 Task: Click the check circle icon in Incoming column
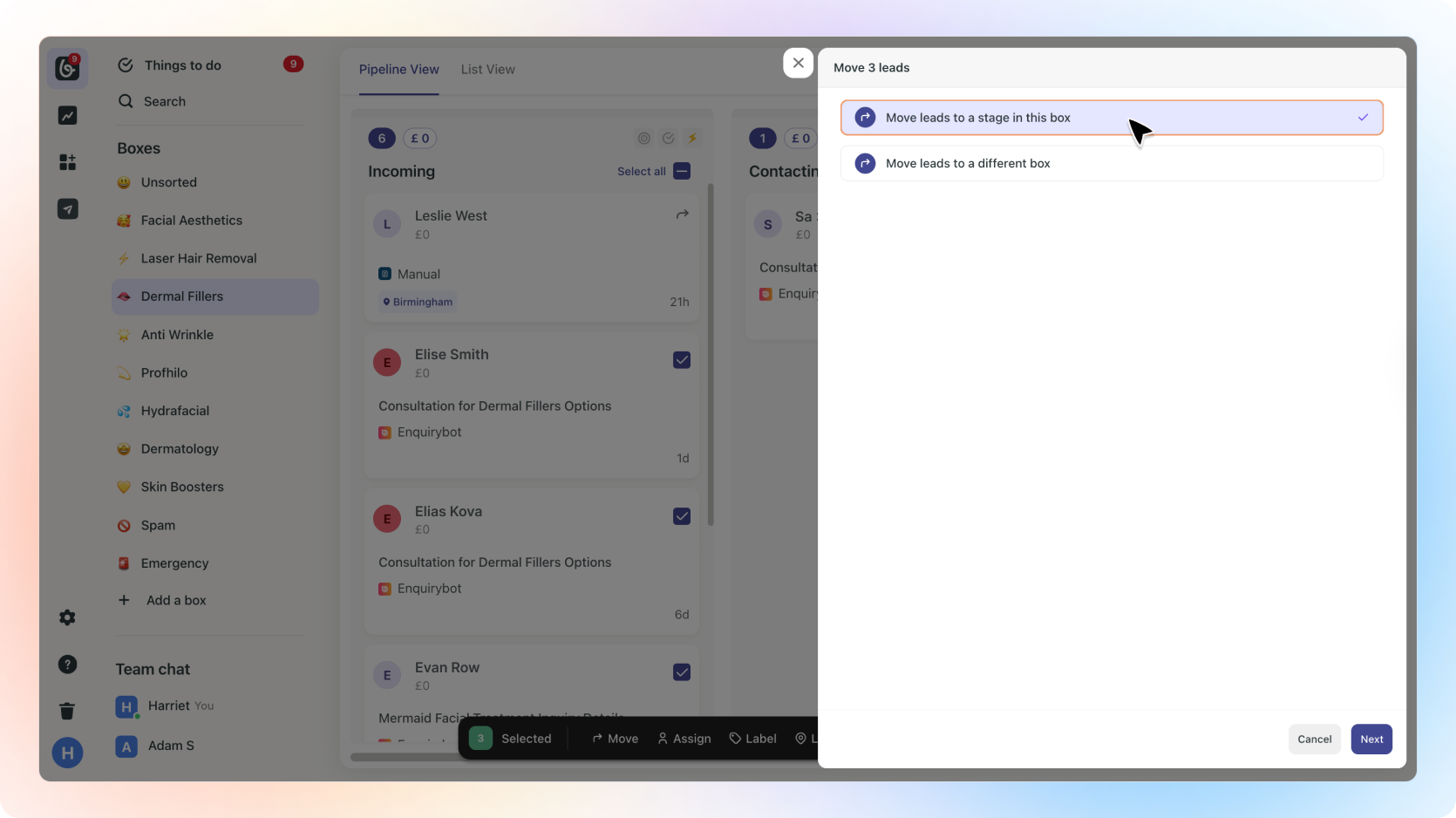(x=669, y=138)
